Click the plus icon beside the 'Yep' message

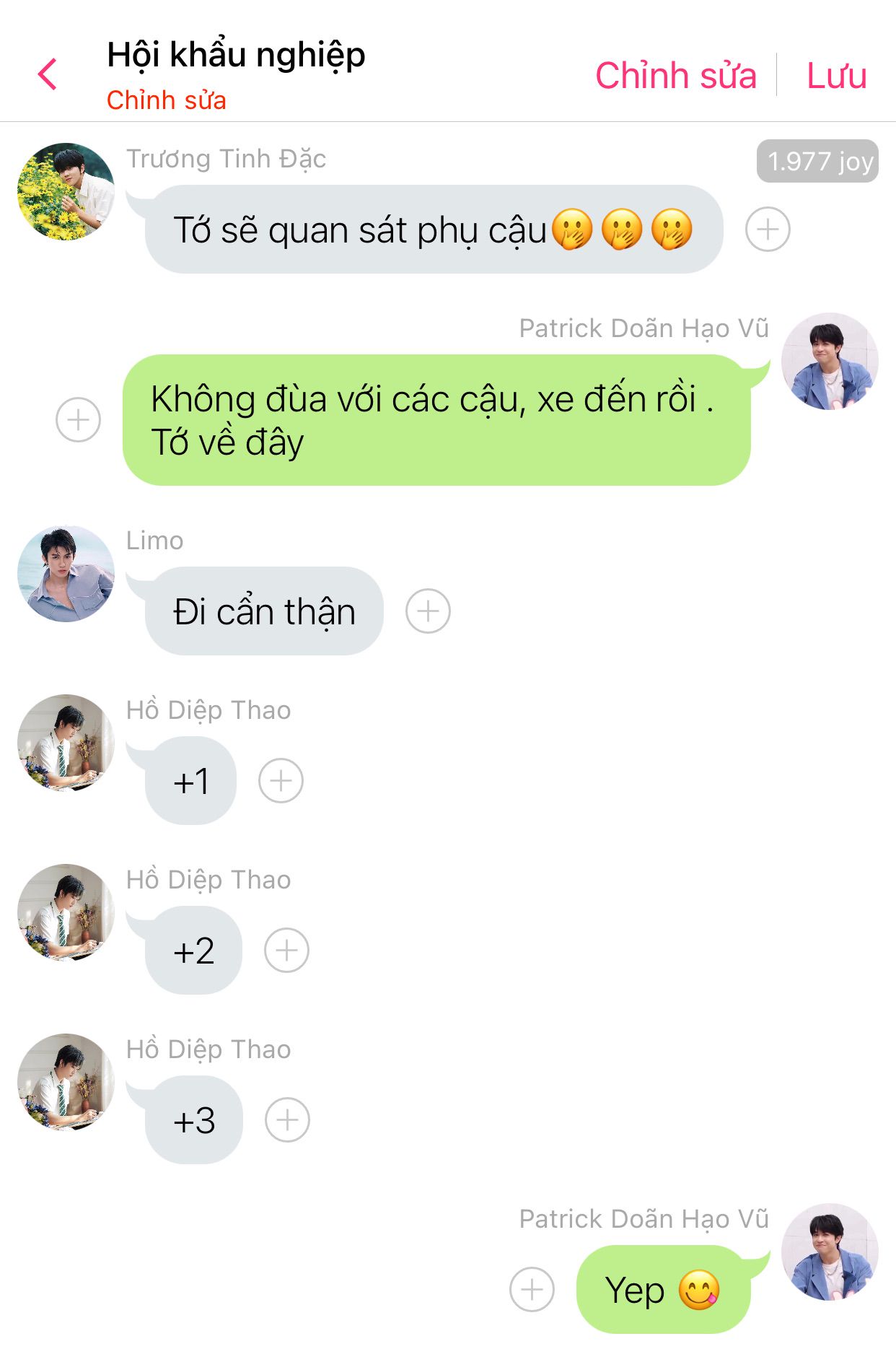click(x=532, y=1290)
